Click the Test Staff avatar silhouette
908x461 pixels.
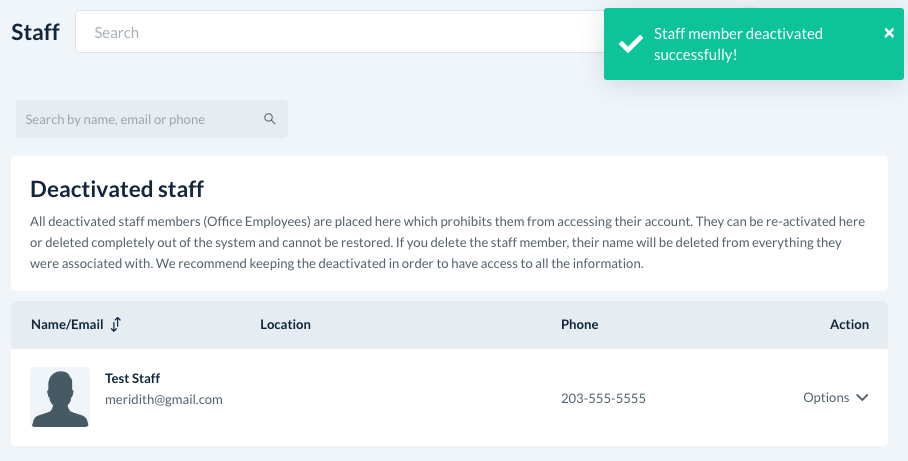point(60,397)
